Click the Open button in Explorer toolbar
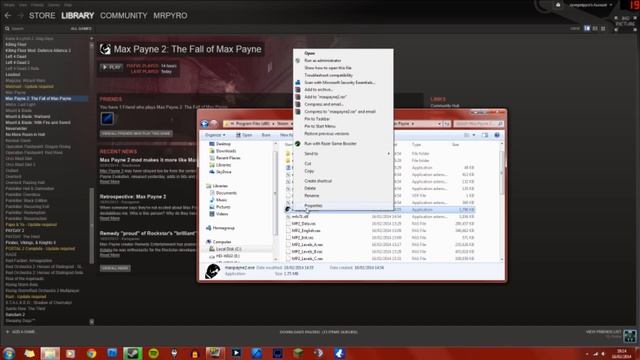 tap(244, 135)
